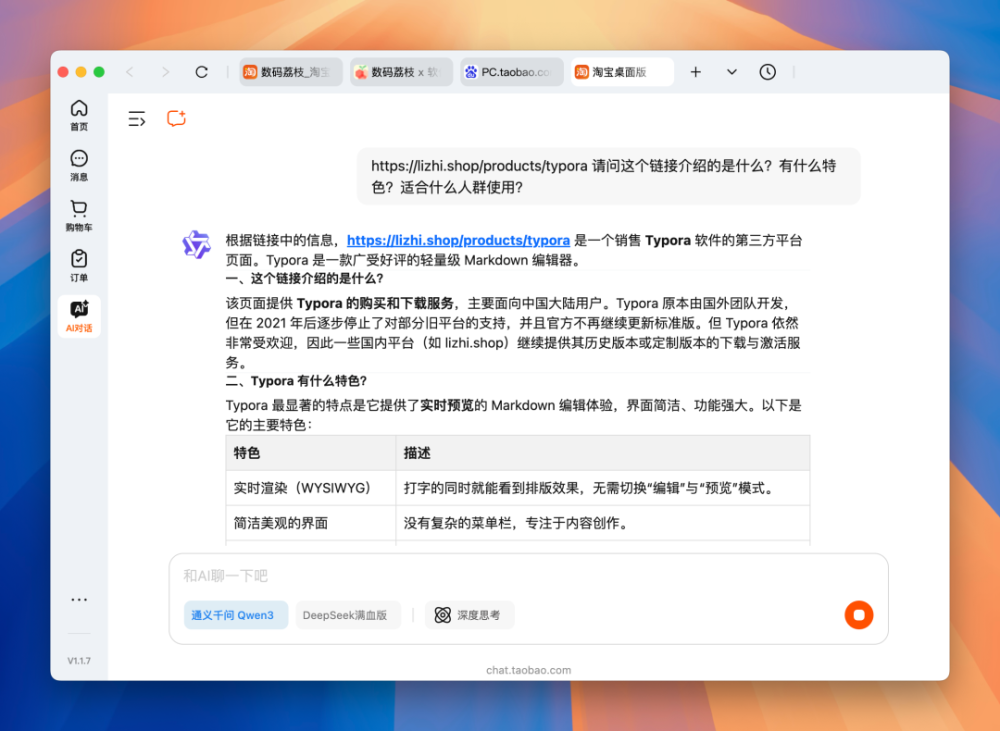Reload the page with refresh icon
The image size is (1000, 731).
pos(202,72)
